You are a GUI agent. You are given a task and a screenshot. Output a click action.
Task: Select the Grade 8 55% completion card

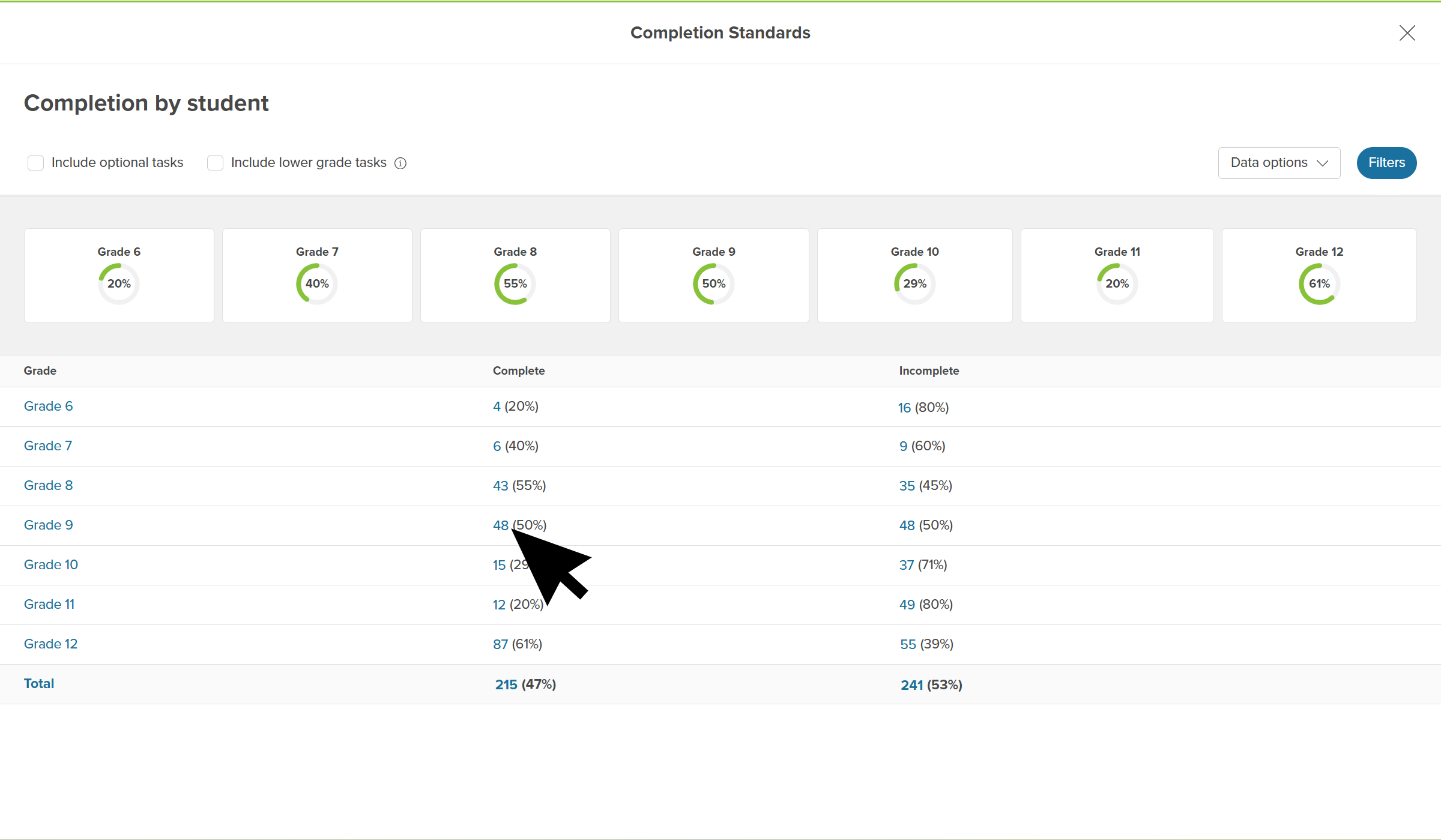tap(515, 276)
